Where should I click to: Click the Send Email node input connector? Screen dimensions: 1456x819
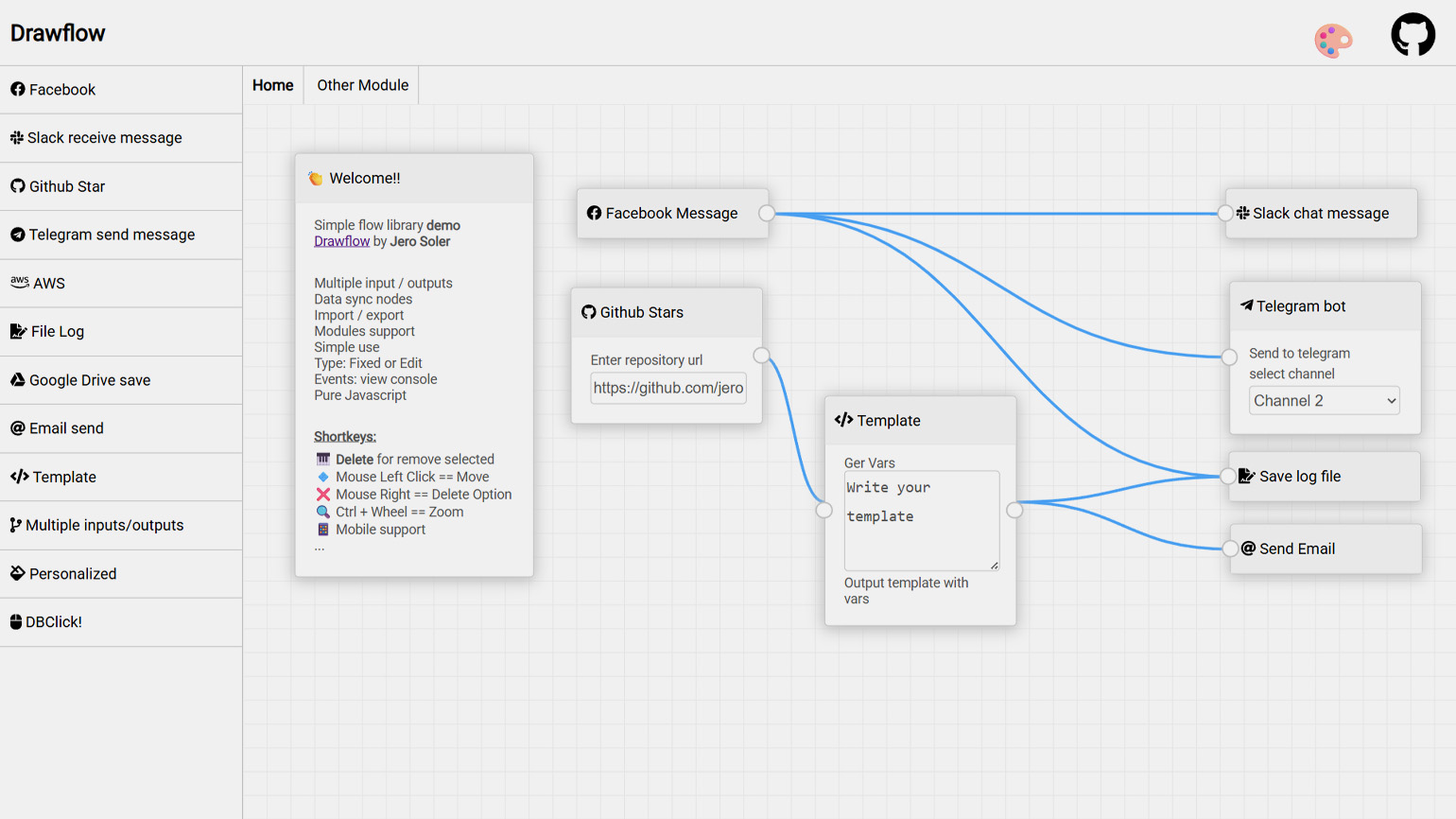coord(1230,549)
